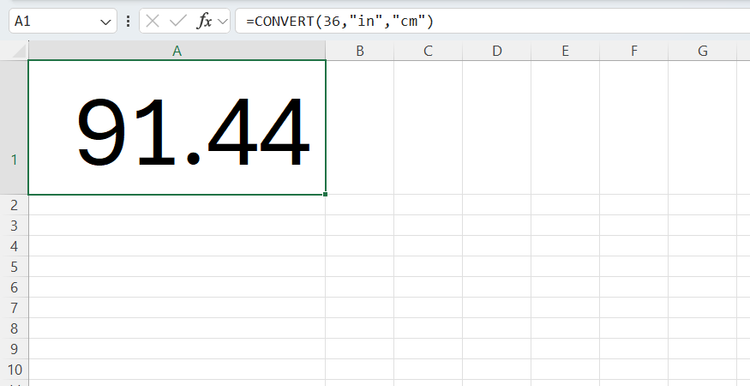Select row 5 header
The height and width of the screenshot is (386, 750).
pyautogui.click(x=14, y=266)
